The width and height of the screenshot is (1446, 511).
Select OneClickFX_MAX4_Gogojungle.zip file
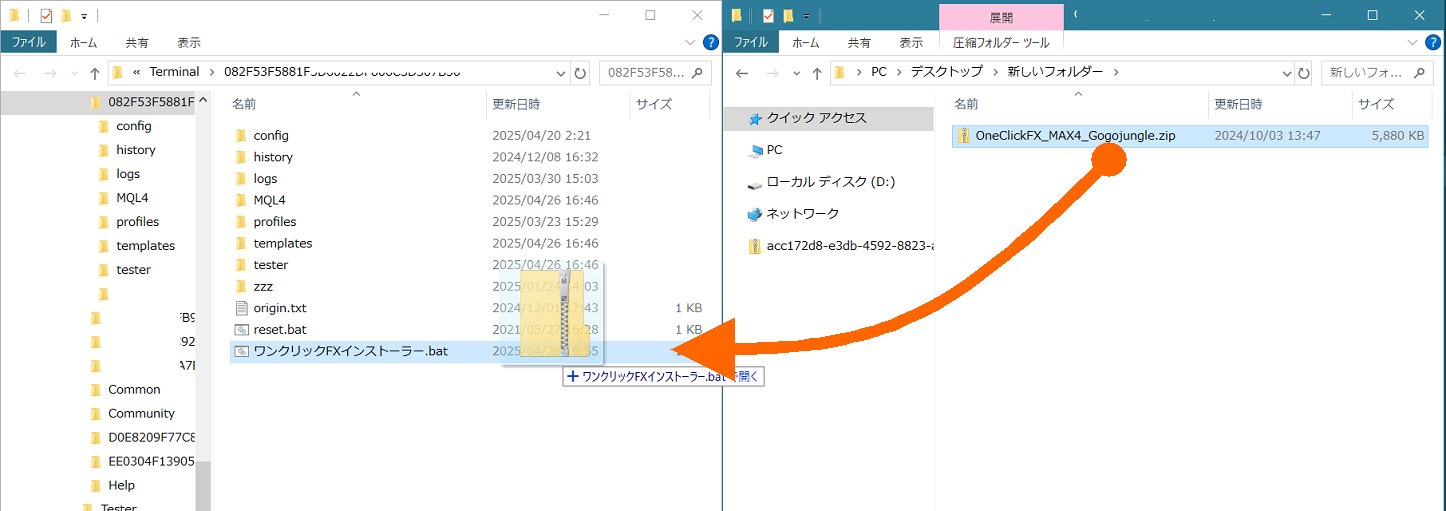point(1190,136)
